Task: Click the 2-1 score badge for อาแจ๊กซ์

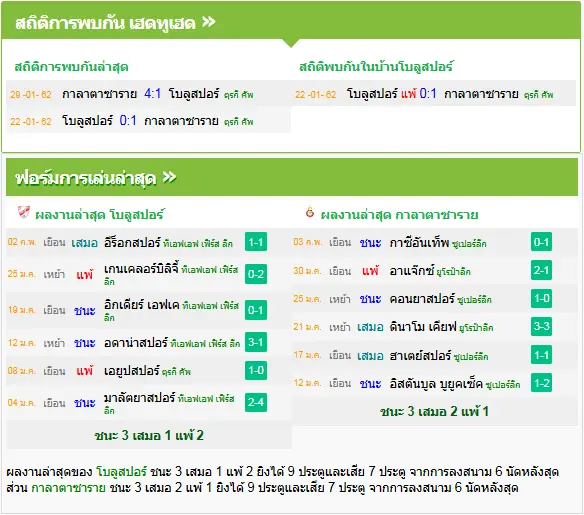Action: [x=541, y=270]
